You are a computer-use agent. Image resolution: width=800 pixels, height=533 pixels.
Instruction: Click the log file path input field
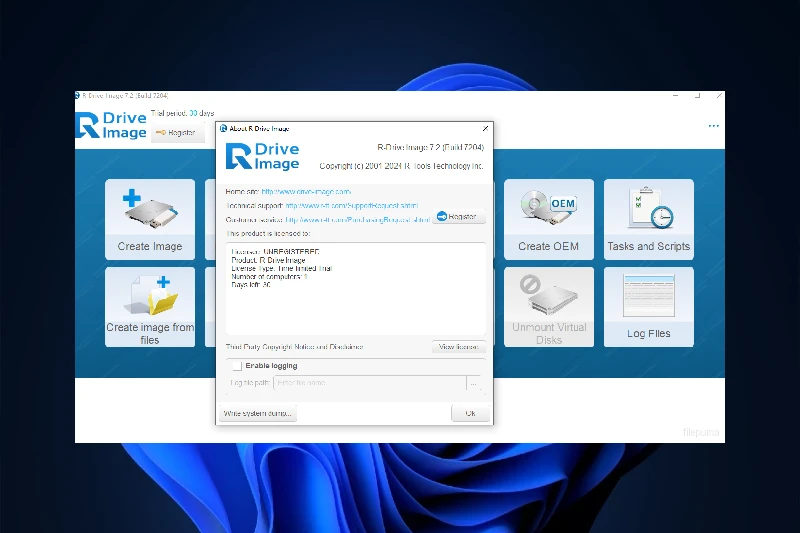point(369,383)
